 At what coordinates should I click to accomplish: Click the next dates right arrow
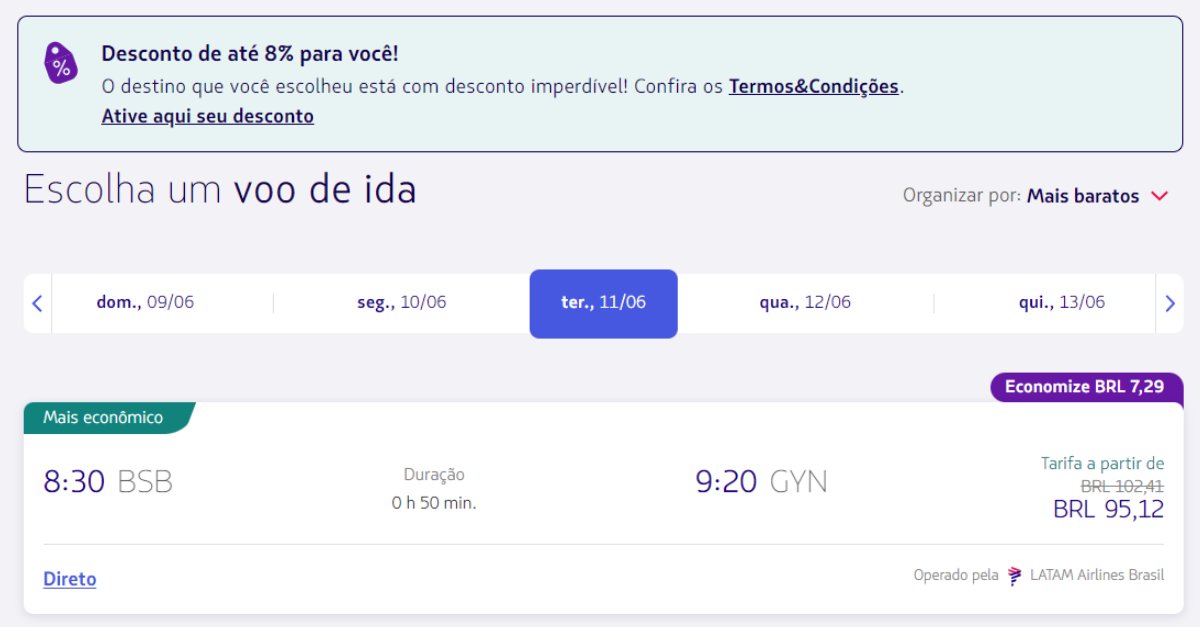[x=1170, y=303]
